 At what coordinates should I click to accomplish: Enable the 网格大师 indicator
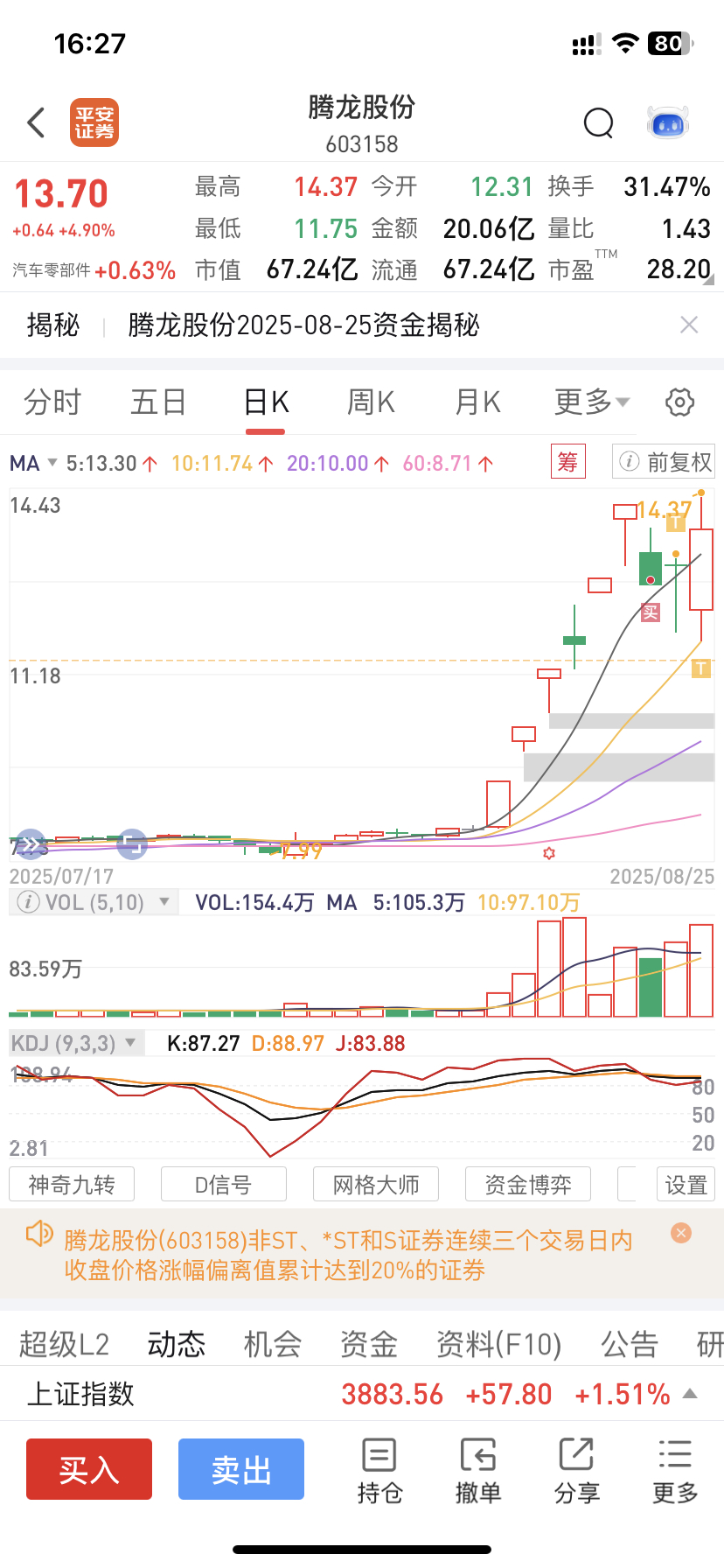pos(376,1185)
